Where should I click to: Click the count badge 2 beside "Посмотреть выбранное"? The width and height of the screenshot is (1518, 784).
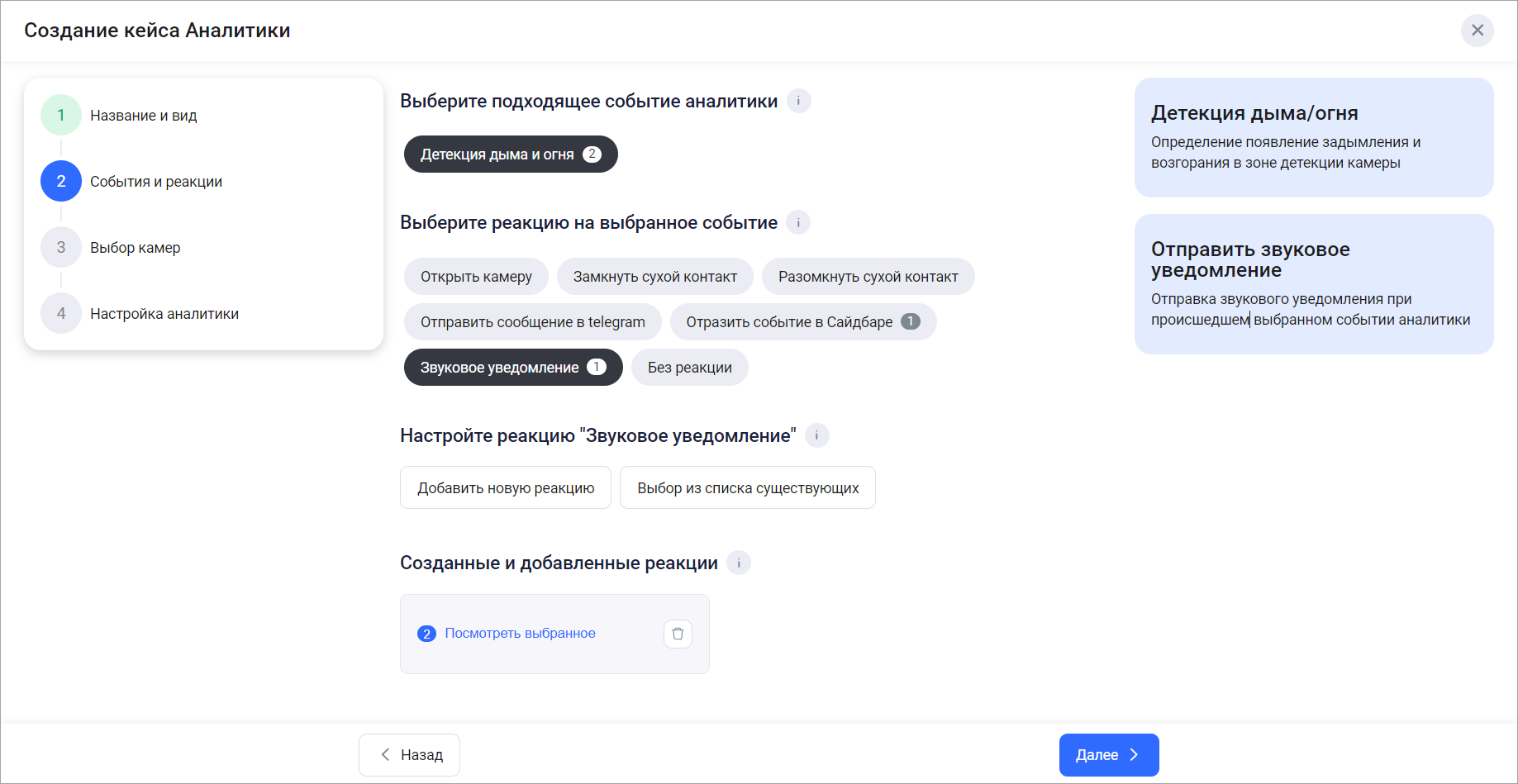(x=426, y=634)
